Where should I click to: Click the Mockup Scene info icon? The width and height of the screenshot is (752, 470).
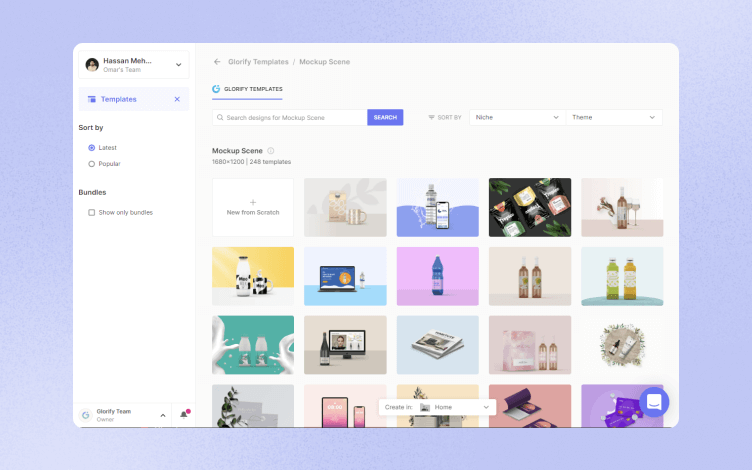(270, 151)
